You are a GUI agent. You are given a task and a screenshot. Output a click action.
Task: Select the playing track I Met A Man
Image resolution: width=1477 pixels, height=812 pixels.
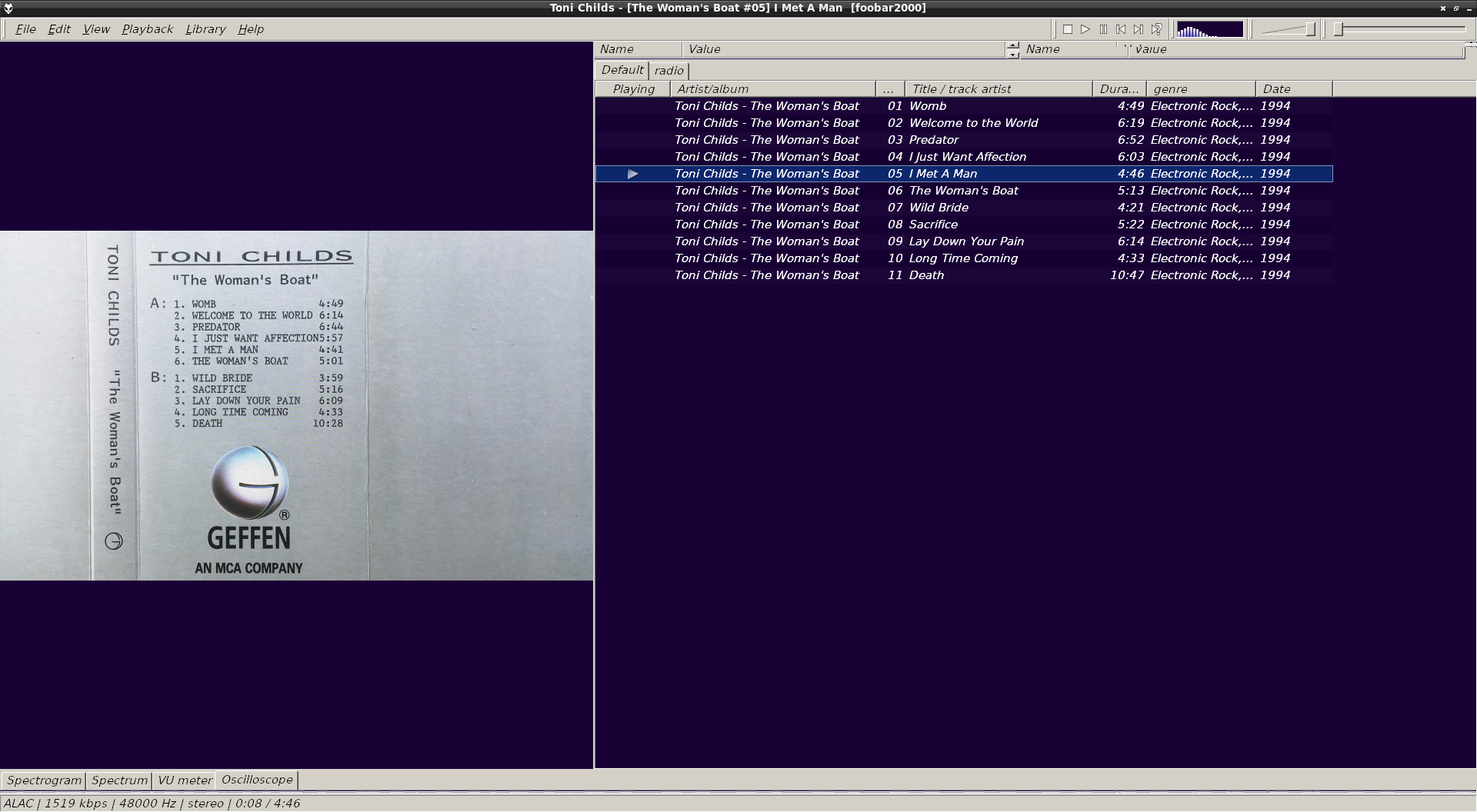click(x=964, y=174)
